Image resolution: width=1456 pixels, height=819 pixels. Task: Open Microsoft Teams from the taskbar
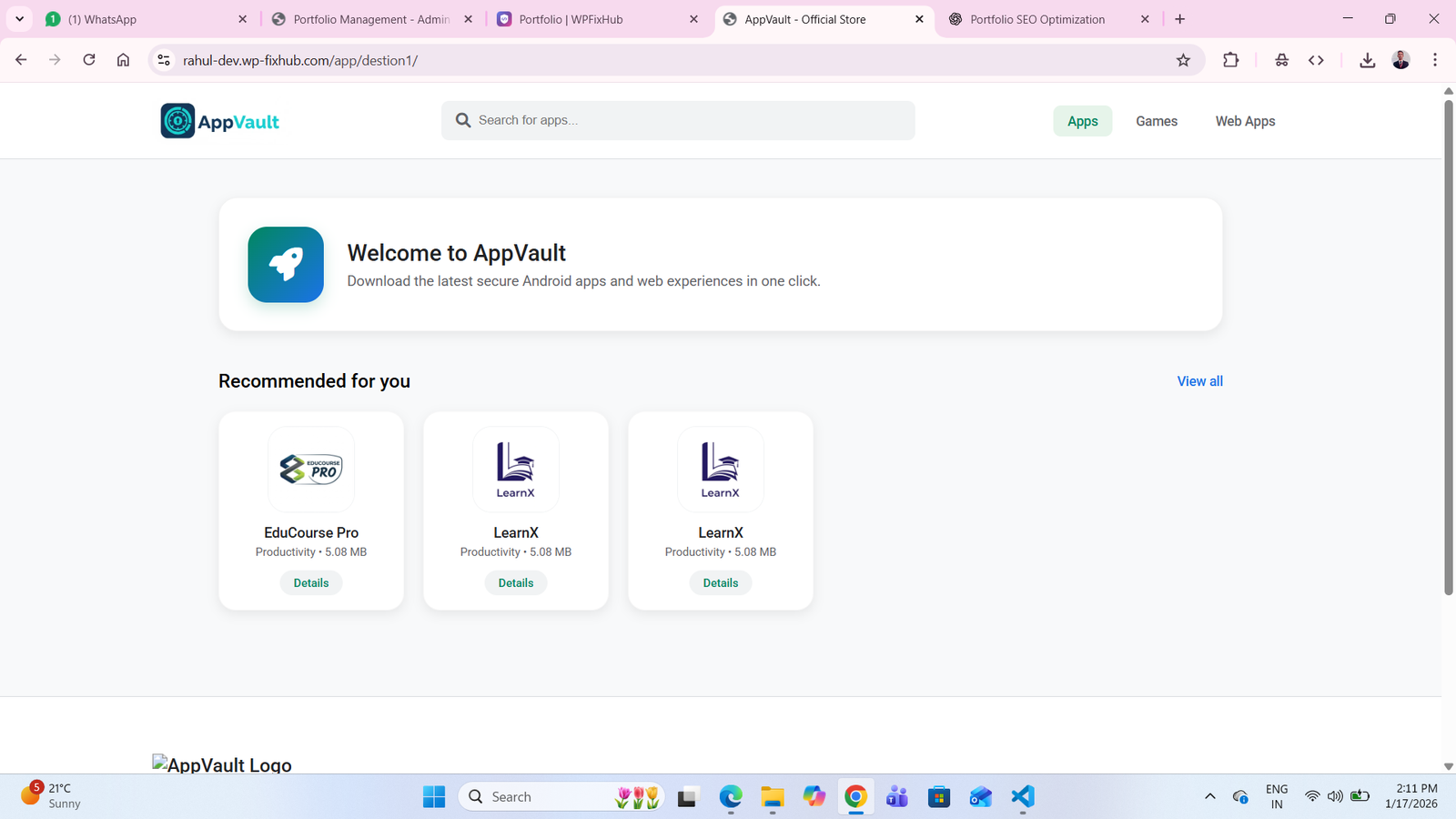(896, 796)
